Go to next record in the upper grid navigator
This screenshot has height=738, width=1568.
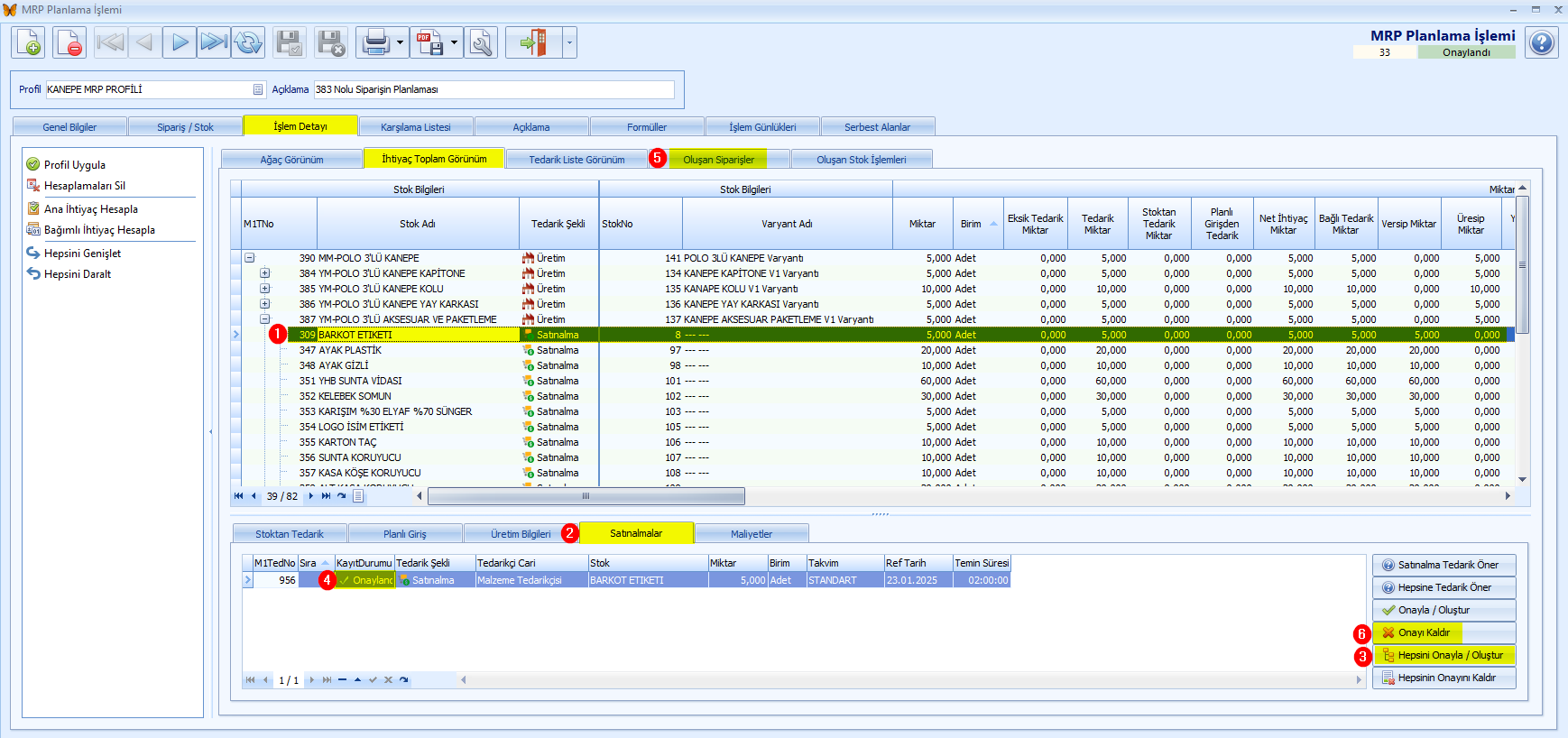pyautogui.click(x=311, y=496)
